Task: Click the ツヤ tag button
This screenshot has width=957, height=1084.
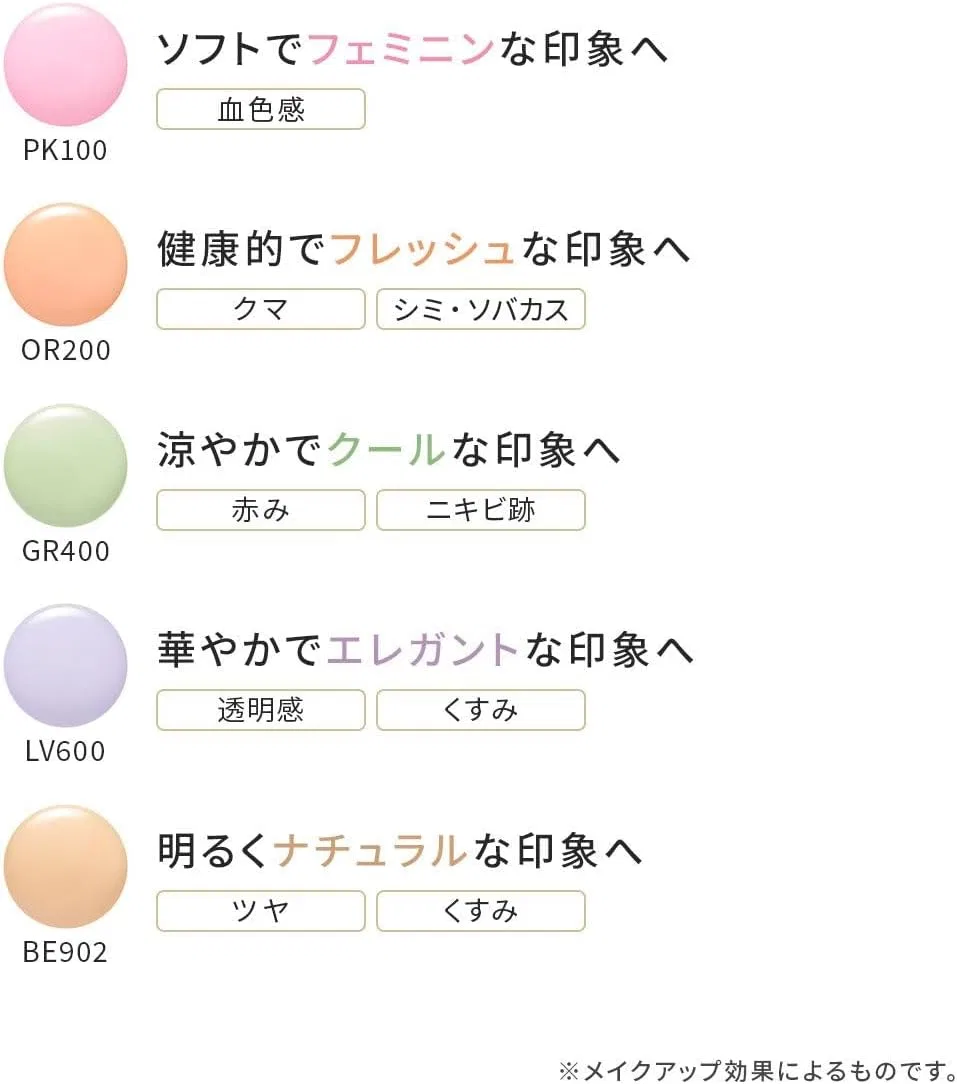Action: coord(261,911)
